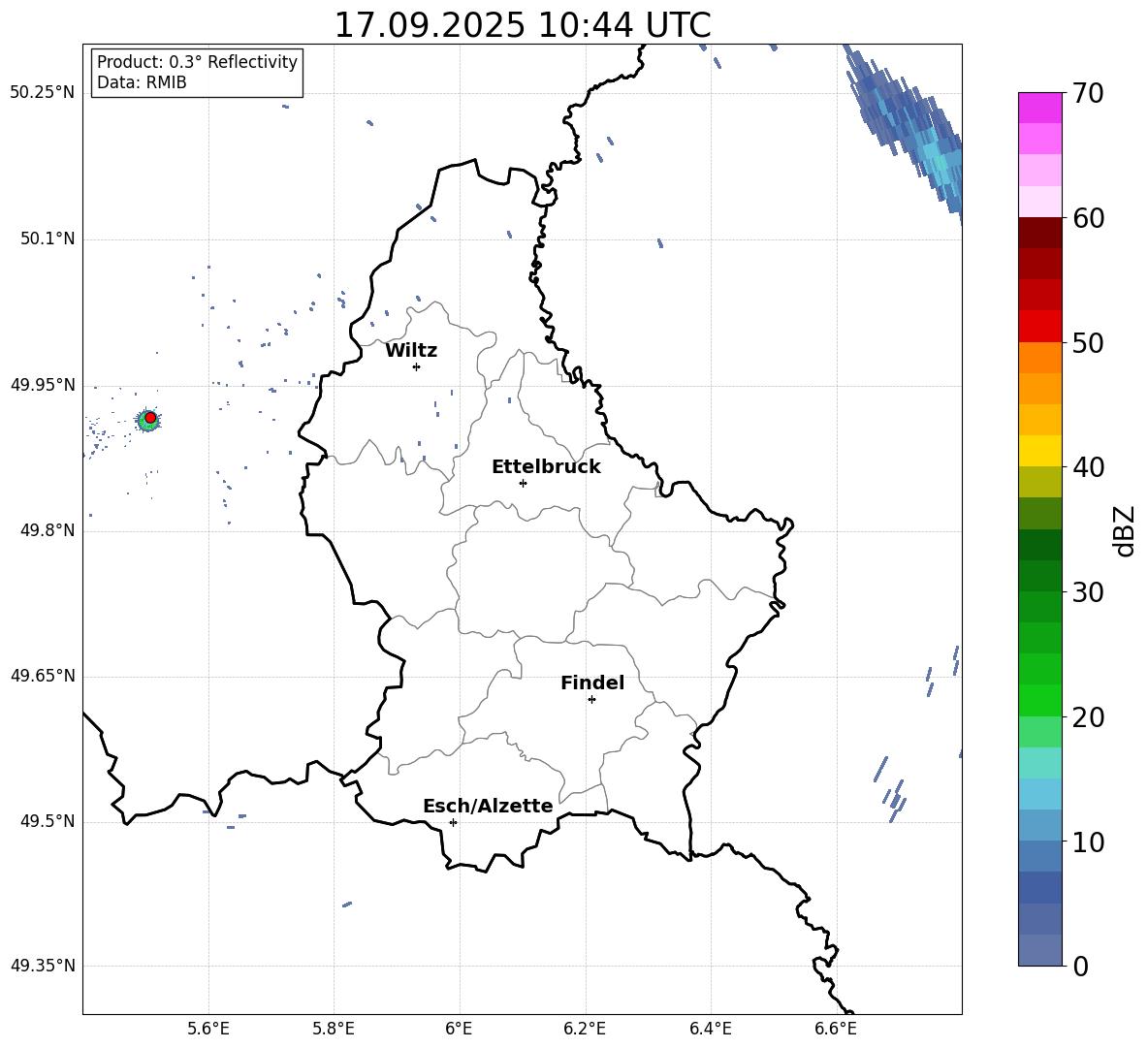
Task: Click the 49.8°N latitude label
Action: pos(47,530)
